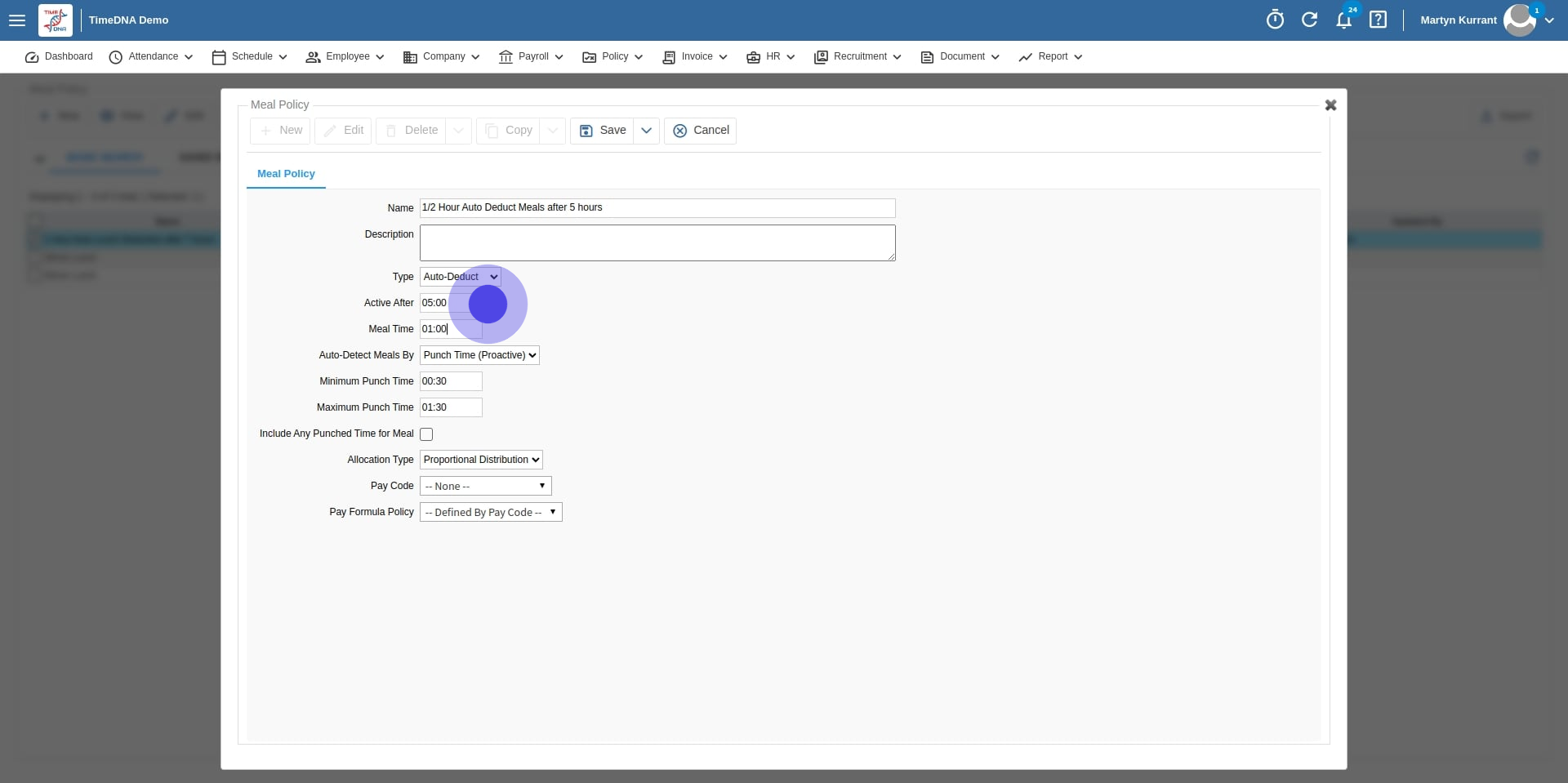
Task: Open the Recruitment menu
Action: (x=857, y=57)
